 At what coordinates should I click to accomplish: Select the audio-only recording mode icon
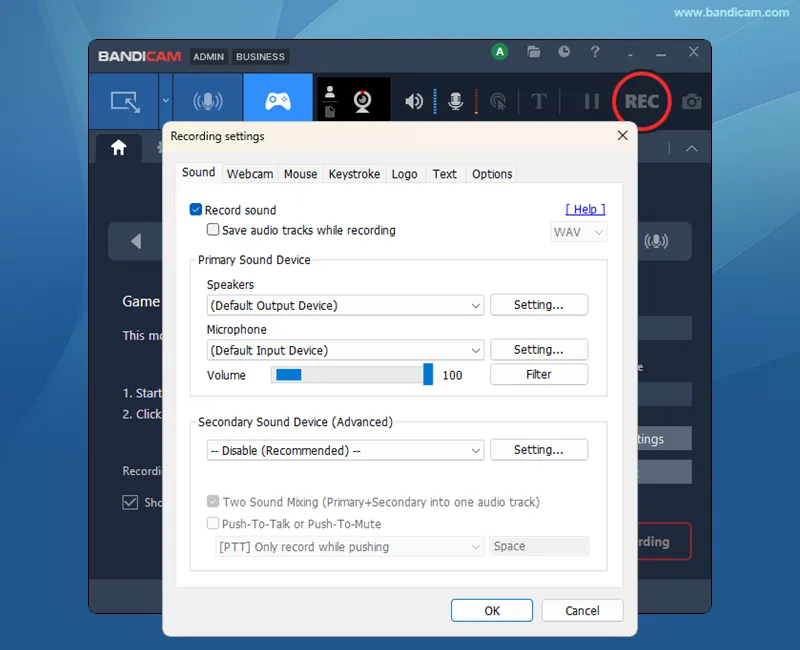click(x=208, y=101)
